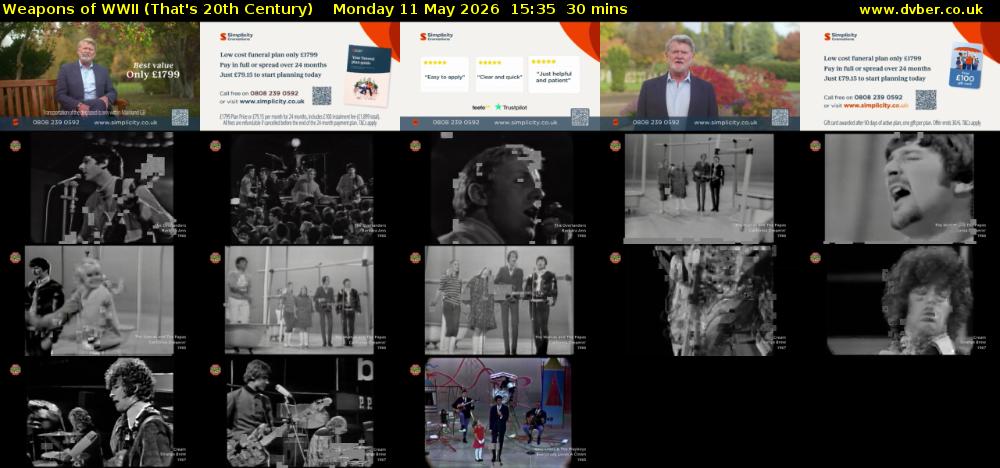
Task: Click the Simplicity logo in the £100 gift card ad
Action: 840,37
